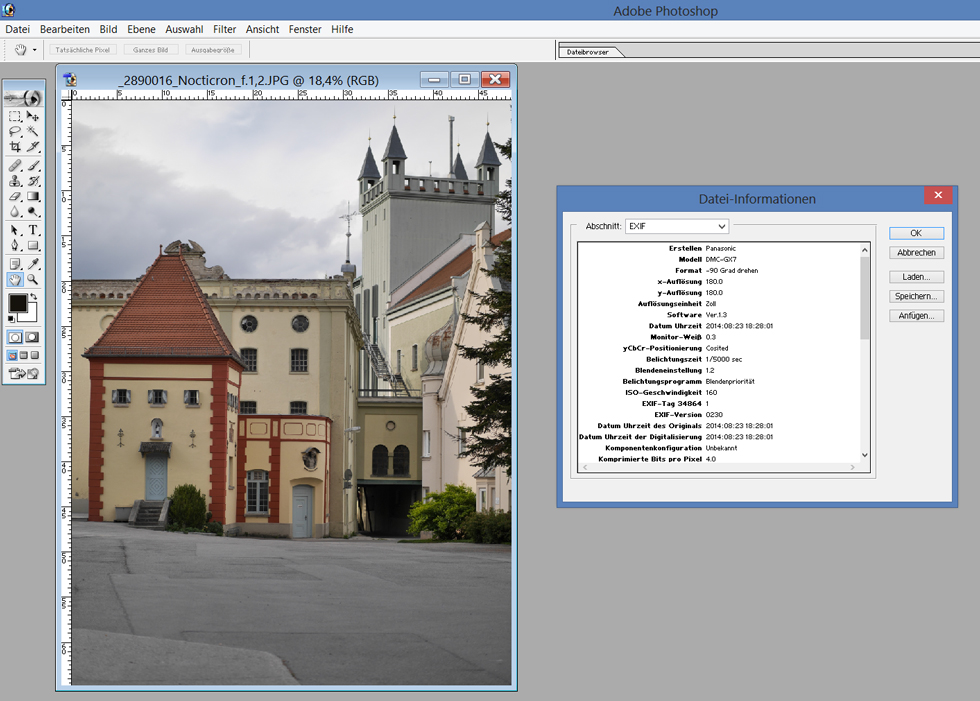
Task: Open the Abschnitt EXIF dropdown
Action: (x=677, y=226)
